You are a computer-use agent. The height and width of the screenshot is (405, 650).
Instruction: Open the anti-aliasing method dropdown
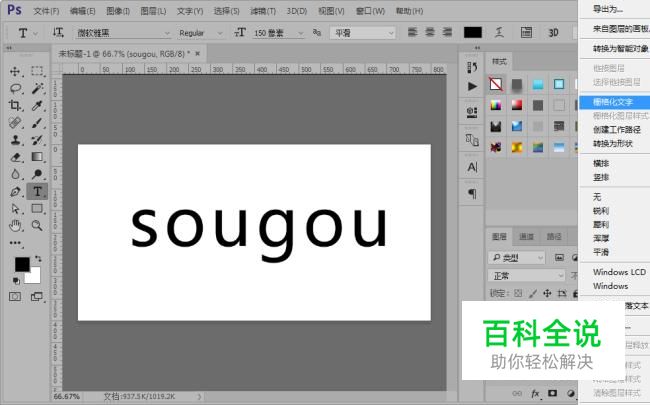[363, 33]
